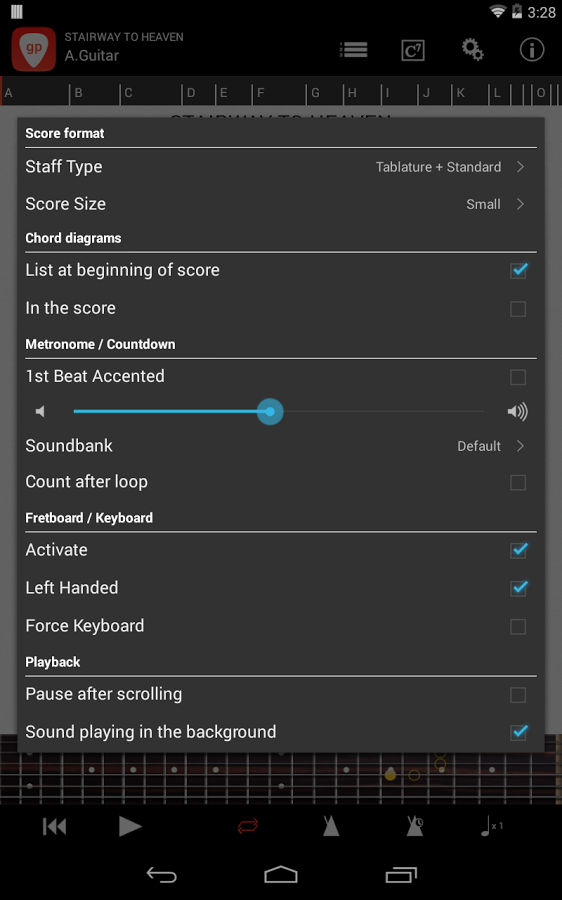562x900 pixels.
Task: Open Staff Type Tablature + Standard options
Action: tap(281, 167)
